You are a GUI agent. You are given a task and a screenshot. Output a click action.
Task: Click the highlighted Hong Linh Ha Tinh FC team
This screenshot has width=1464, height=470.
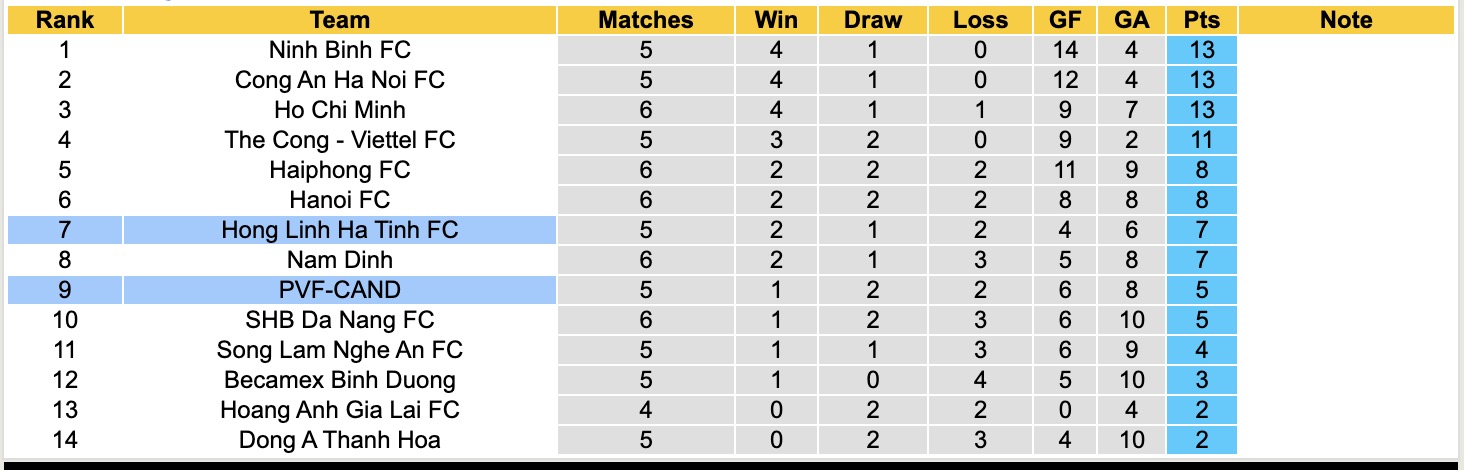point(340,230)
